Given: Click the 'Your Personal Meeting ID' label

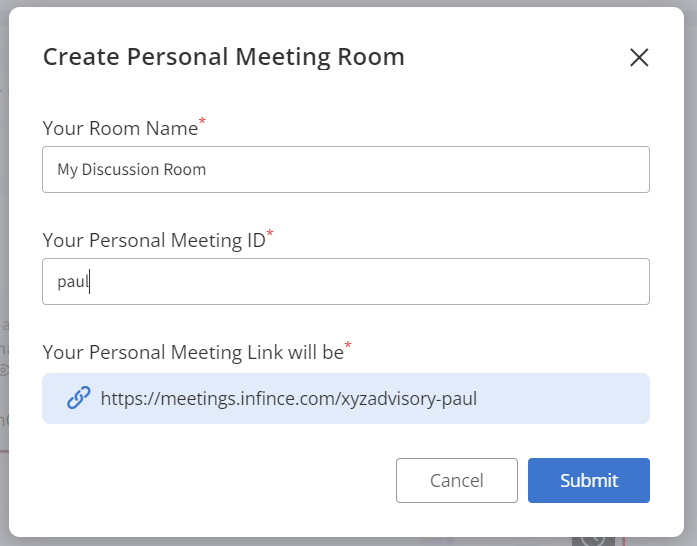Looking at the screenshot, I should tap(153, 240).
